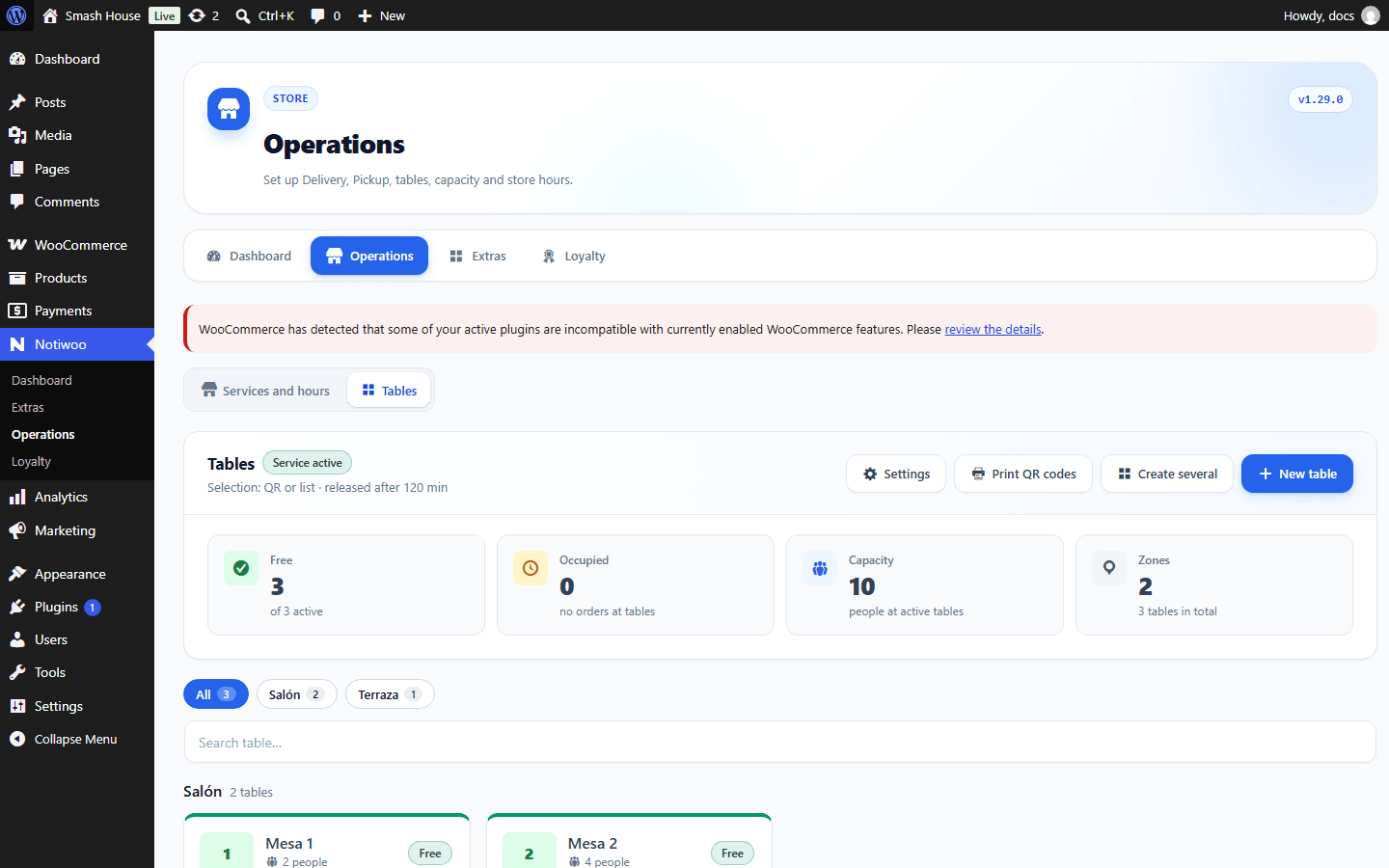Switch to the Loyalty plugin tab

pyautogui.click(x=574, y=256)
